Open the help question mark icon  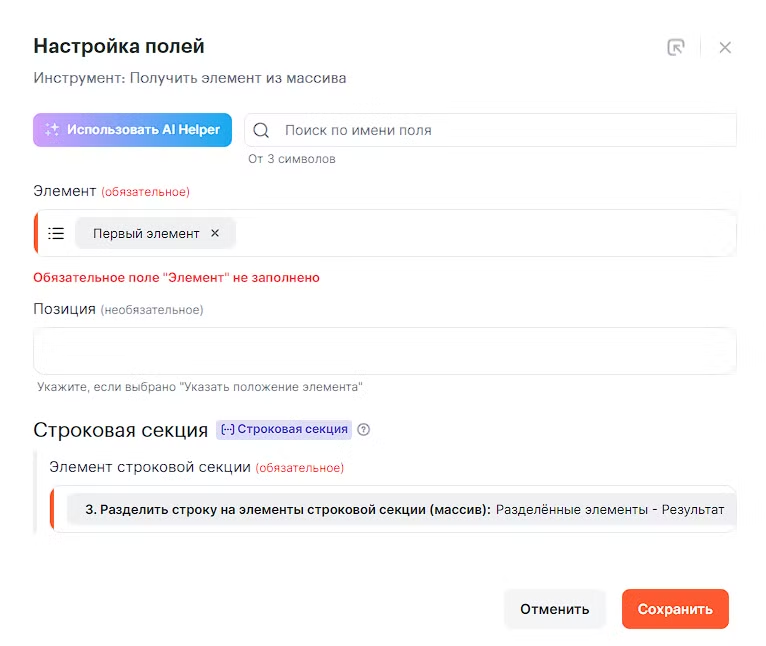[x=364, y=430]
